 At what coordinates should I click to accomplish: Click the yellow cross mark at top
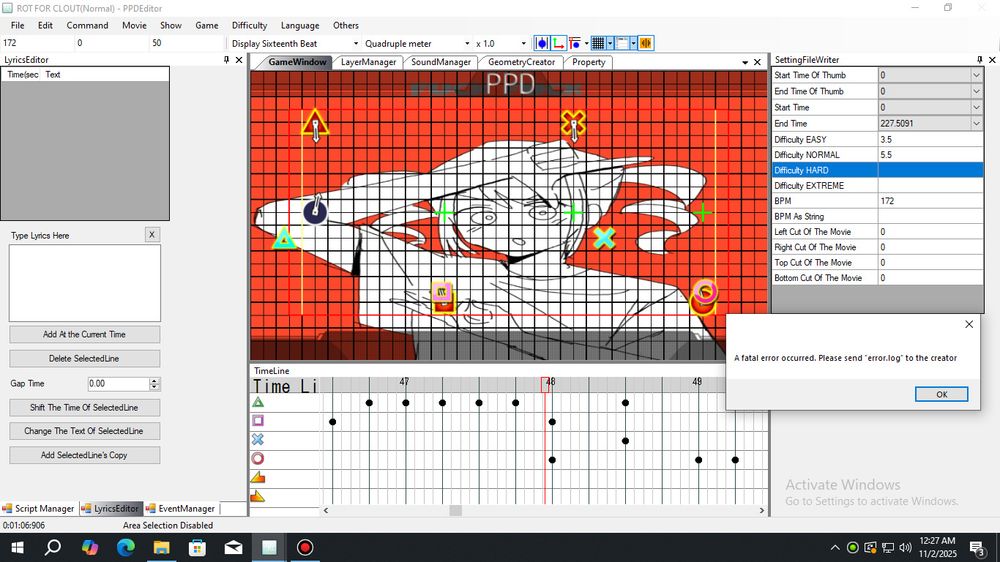573,122
